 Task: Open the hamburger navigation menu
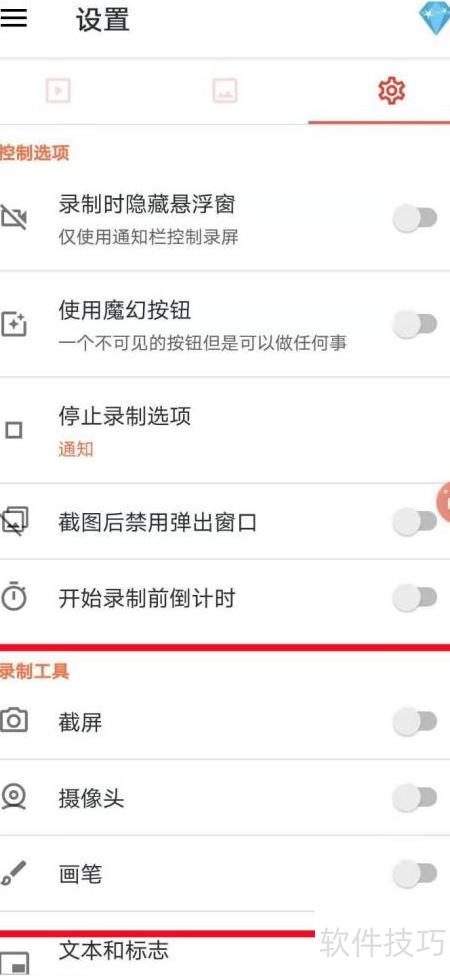click(13, 19)
